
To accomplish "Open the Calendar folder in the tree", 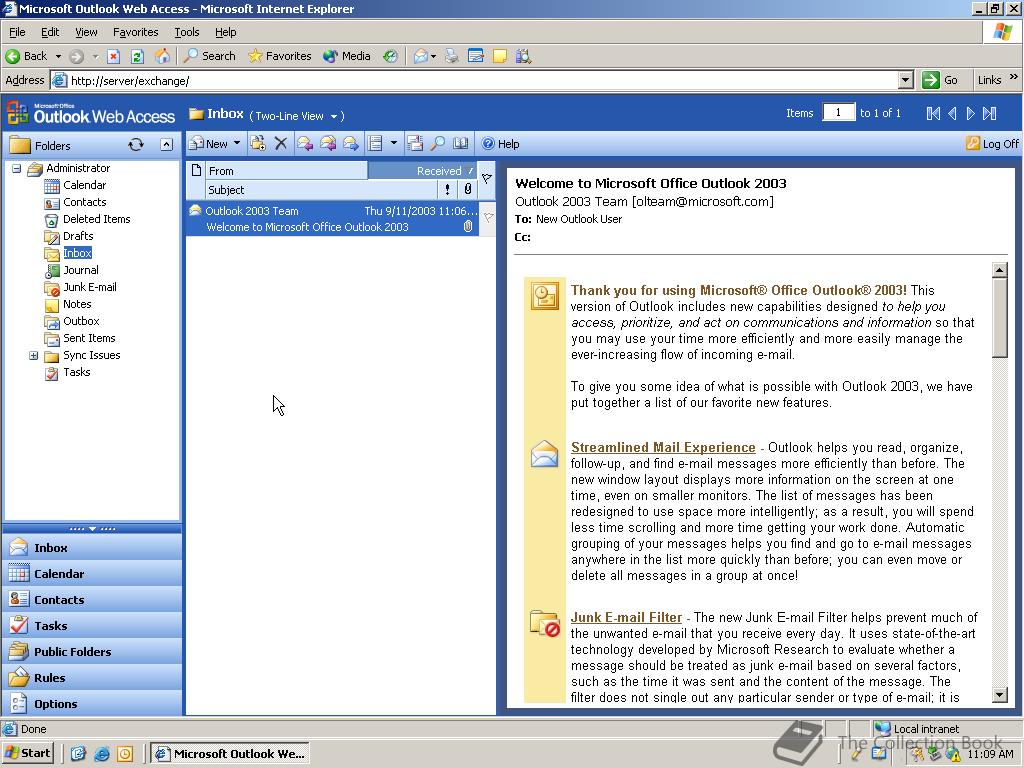I will pyautogui.click(x=84, y=185).
